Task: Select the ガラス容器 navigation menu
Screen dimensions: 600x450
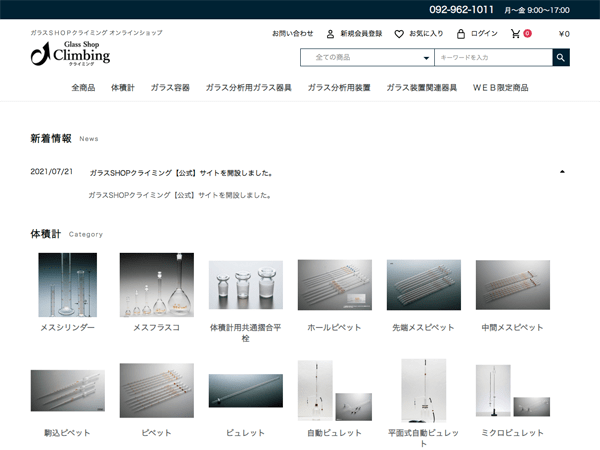Action: coord(170,88)
